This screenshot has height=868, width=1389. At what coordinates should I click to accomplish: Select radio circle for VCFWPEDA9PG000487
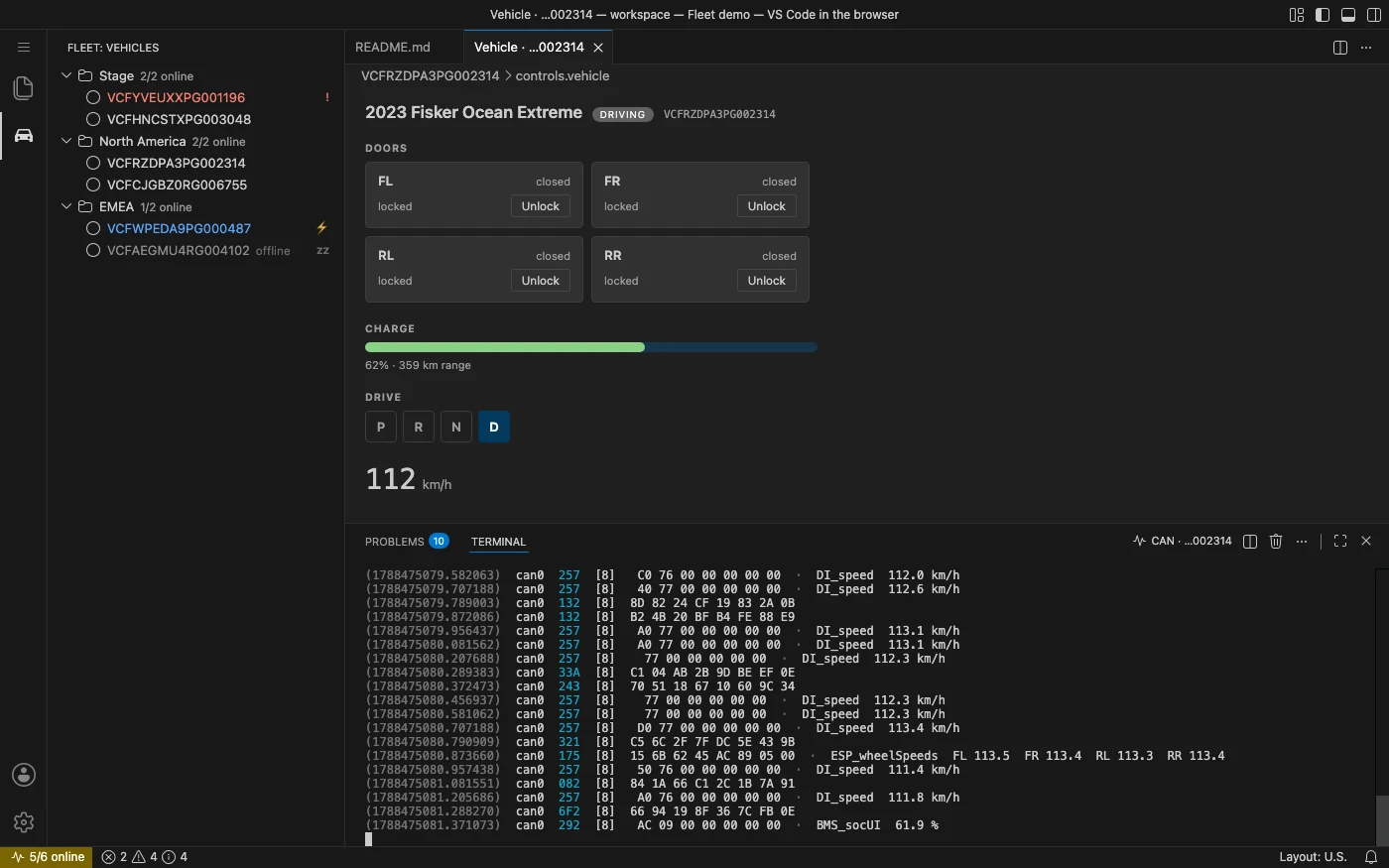click(x=93, y=228)
